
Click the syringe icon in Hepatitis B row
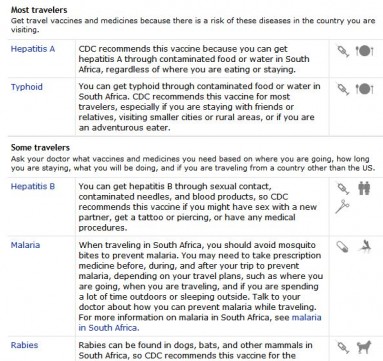(x=343, y=188)
